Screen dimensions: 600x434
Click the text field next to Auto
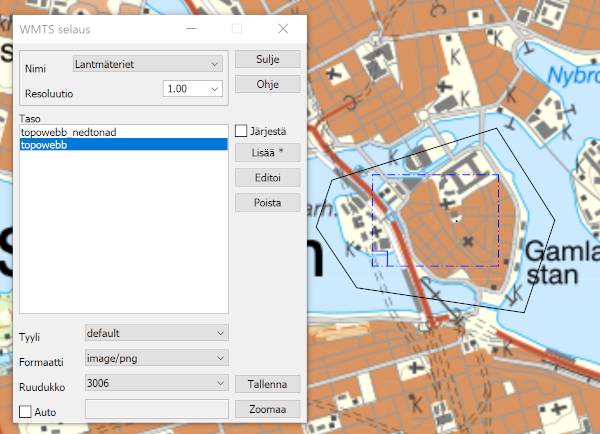(157, 409)
